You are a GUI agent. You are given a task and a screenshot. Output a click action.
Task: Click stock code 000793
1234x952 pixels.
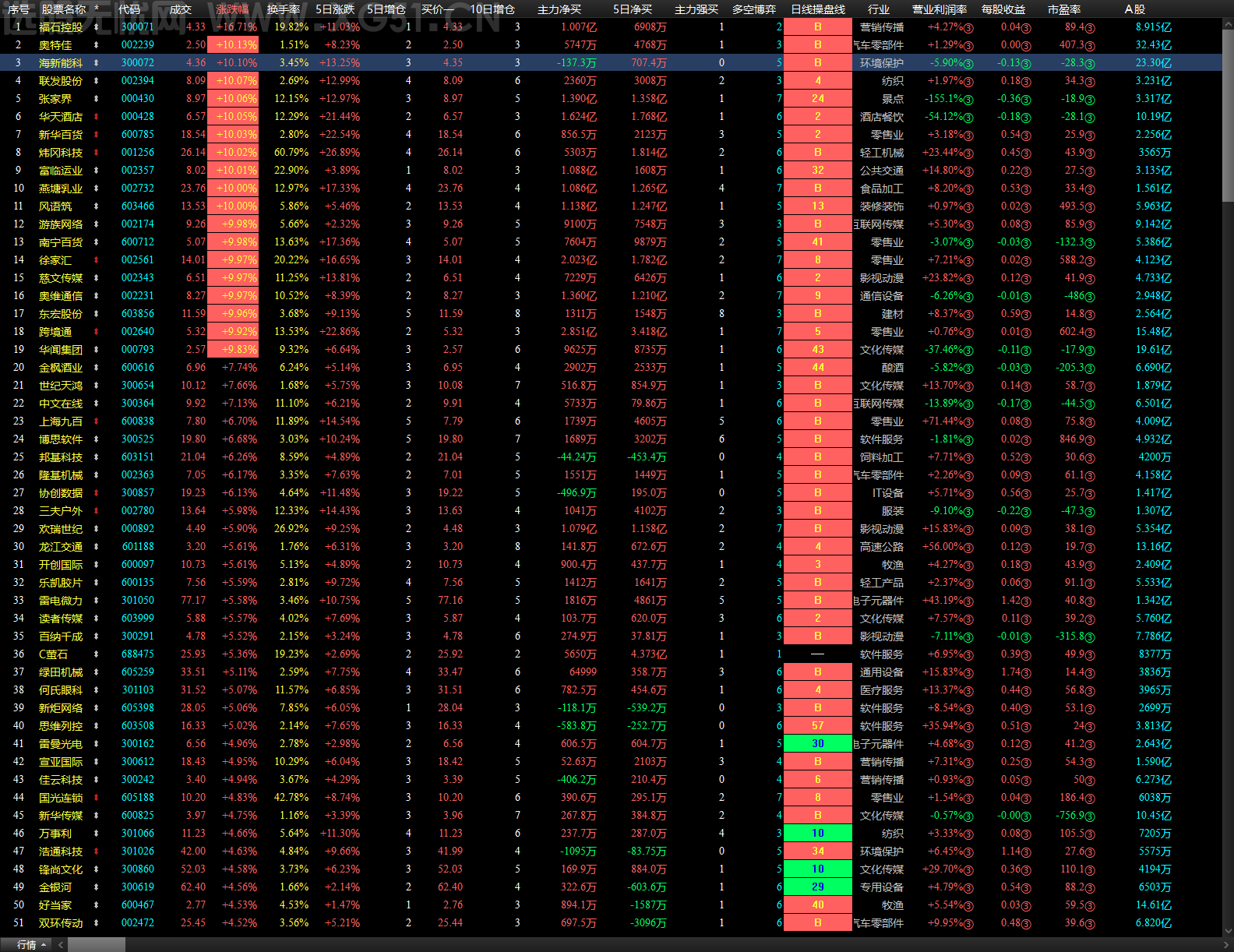(138, 350)
